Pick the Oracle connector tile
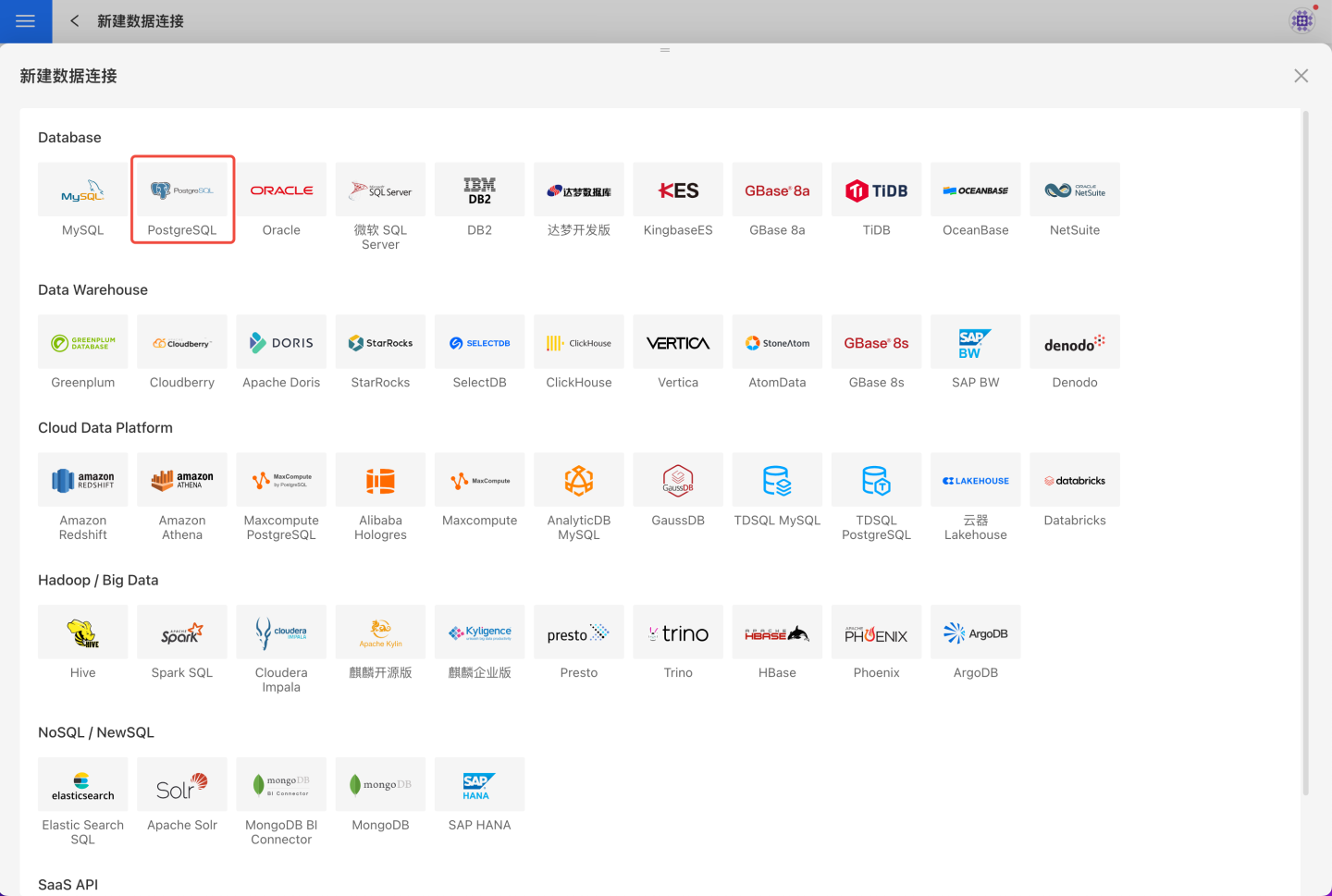Viewport: 1332px width, 896px height. click(x=281, y=190)
